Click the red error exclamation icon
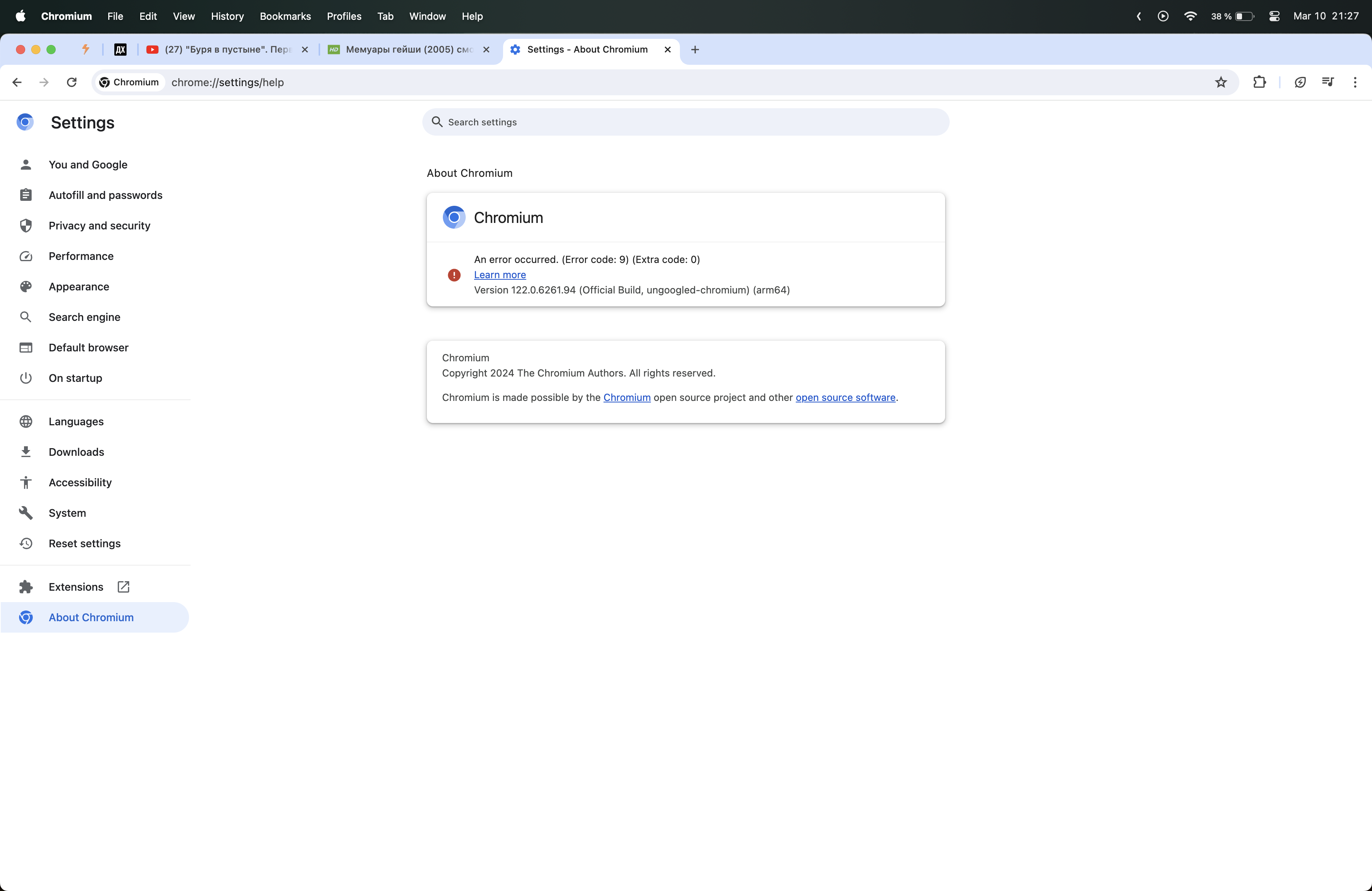The height and width of the screenshot is (891, 1372). tap(454, 275)
